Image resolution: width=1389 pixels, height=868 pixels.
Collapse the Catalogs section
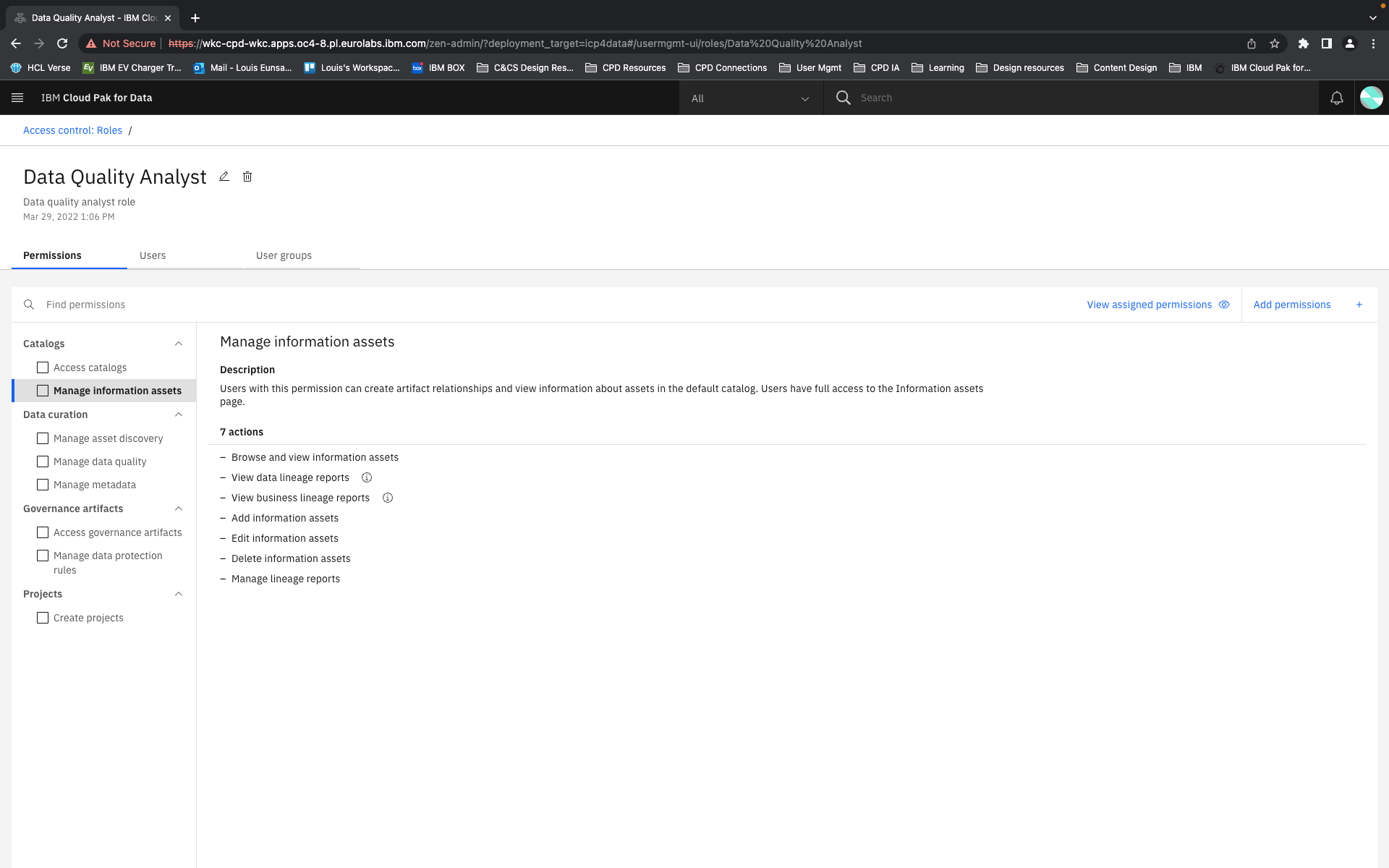coord(179,344)
